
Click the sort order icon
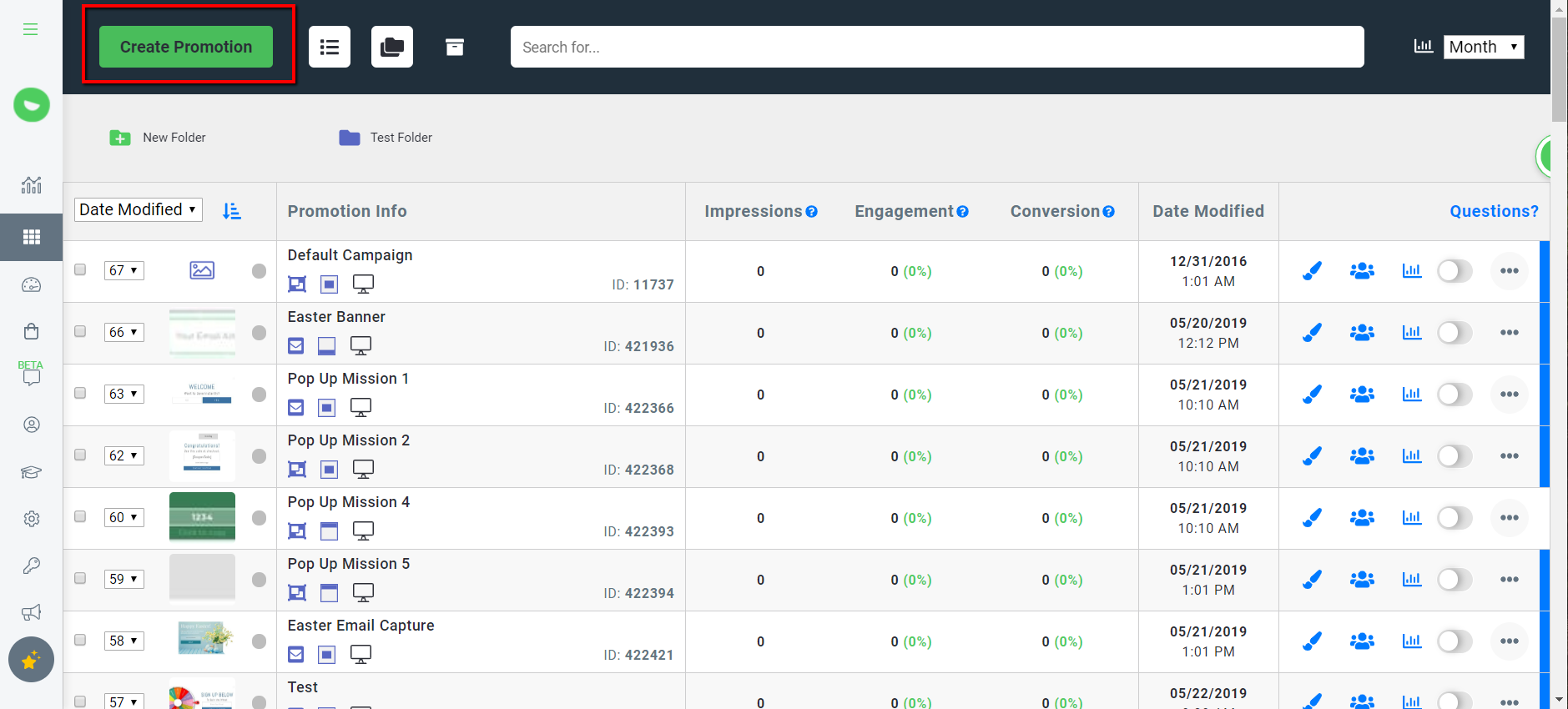tap(232, 211)
